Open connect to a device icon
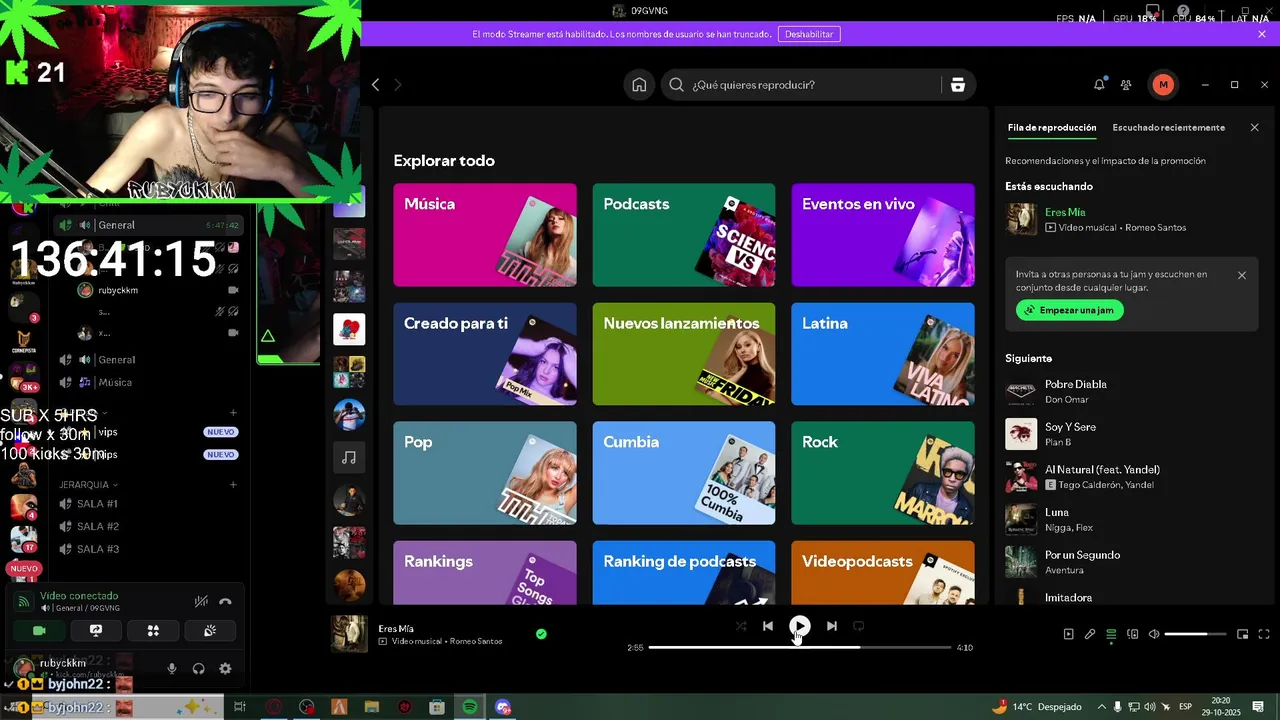Screen dimensions: 1280x720 click(1133, 634)
